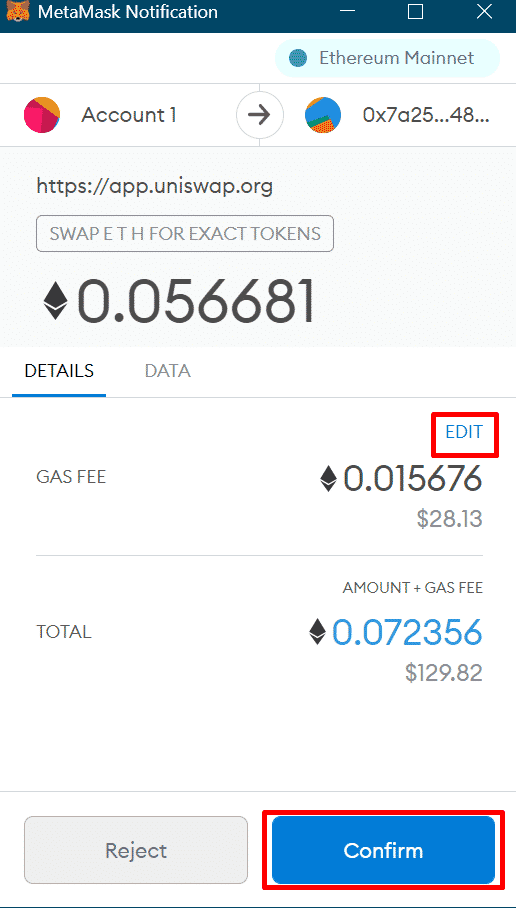Click the recipient address 0x7a25...48

pos(426,115)
